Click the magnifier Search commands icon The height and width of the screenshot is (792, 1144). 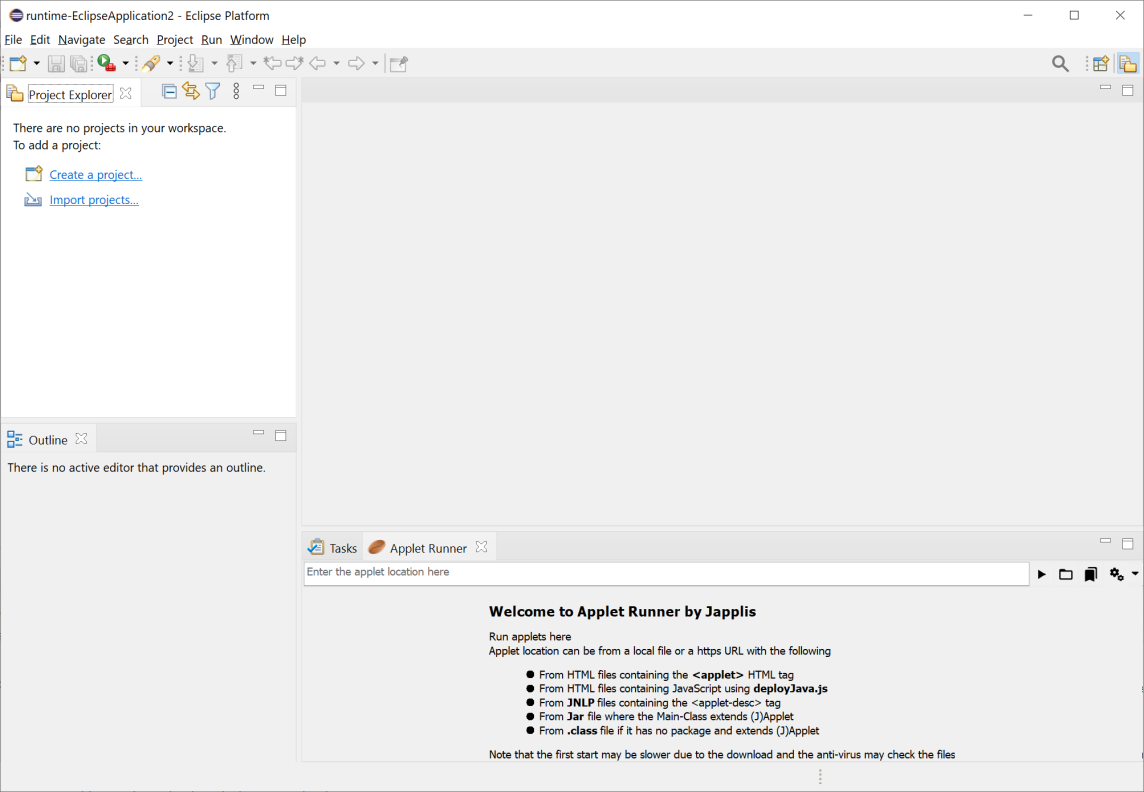1060,64
